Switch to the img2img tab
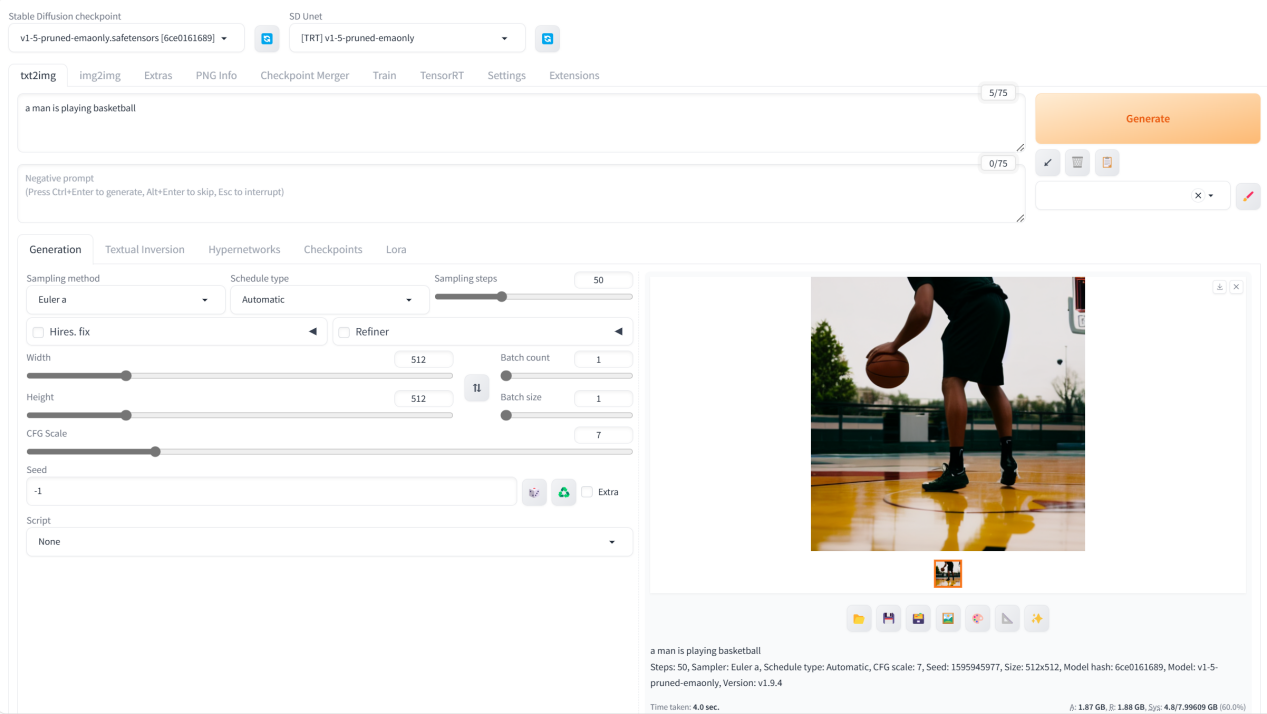 click(100, 75)
